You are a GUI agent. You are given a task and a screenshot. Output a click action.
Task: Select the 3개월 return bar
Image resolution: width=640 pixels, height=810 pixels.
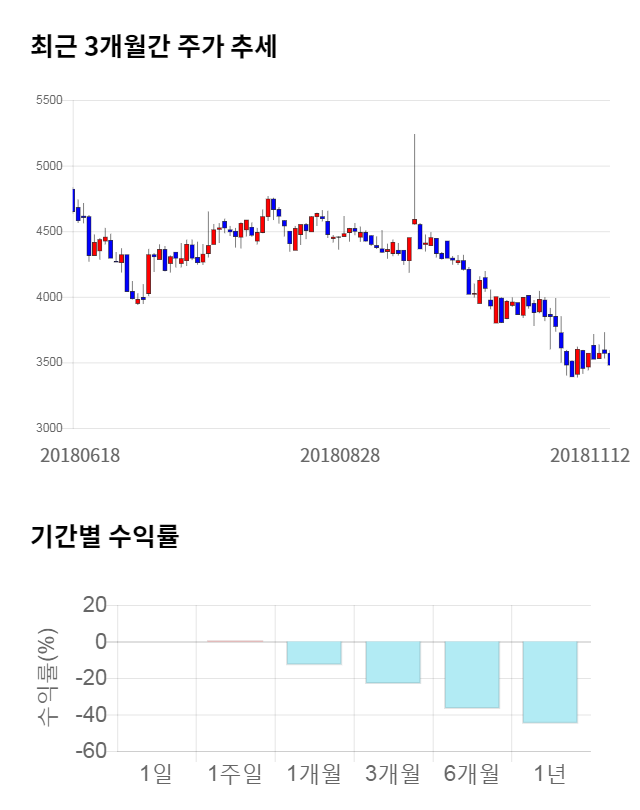click(x=392, y=662)
